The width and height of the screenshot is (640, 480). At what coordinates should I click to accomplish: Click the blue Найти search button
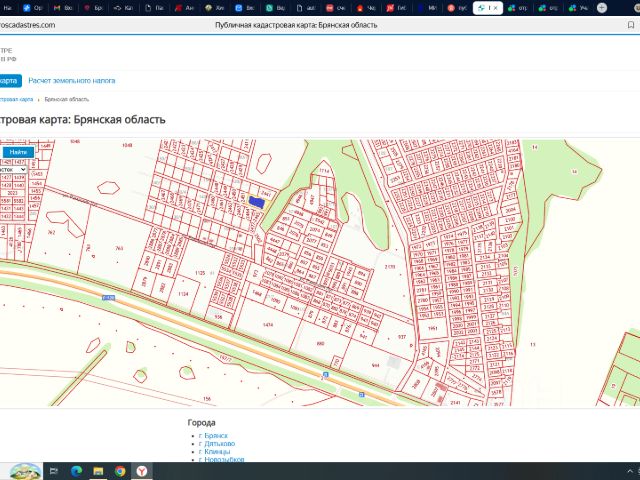click(x=17, y=152)
